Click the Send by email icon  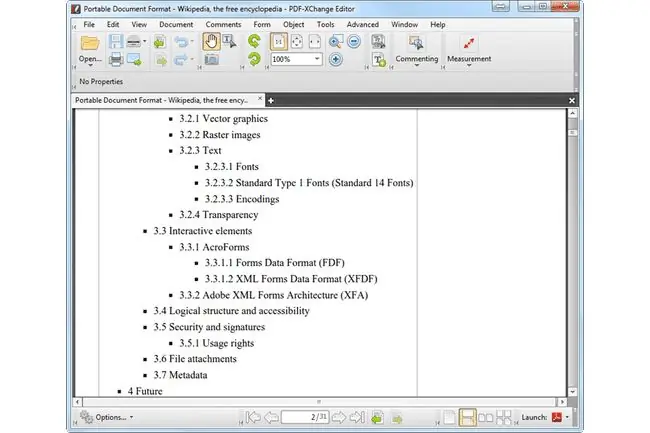(134, 60)
